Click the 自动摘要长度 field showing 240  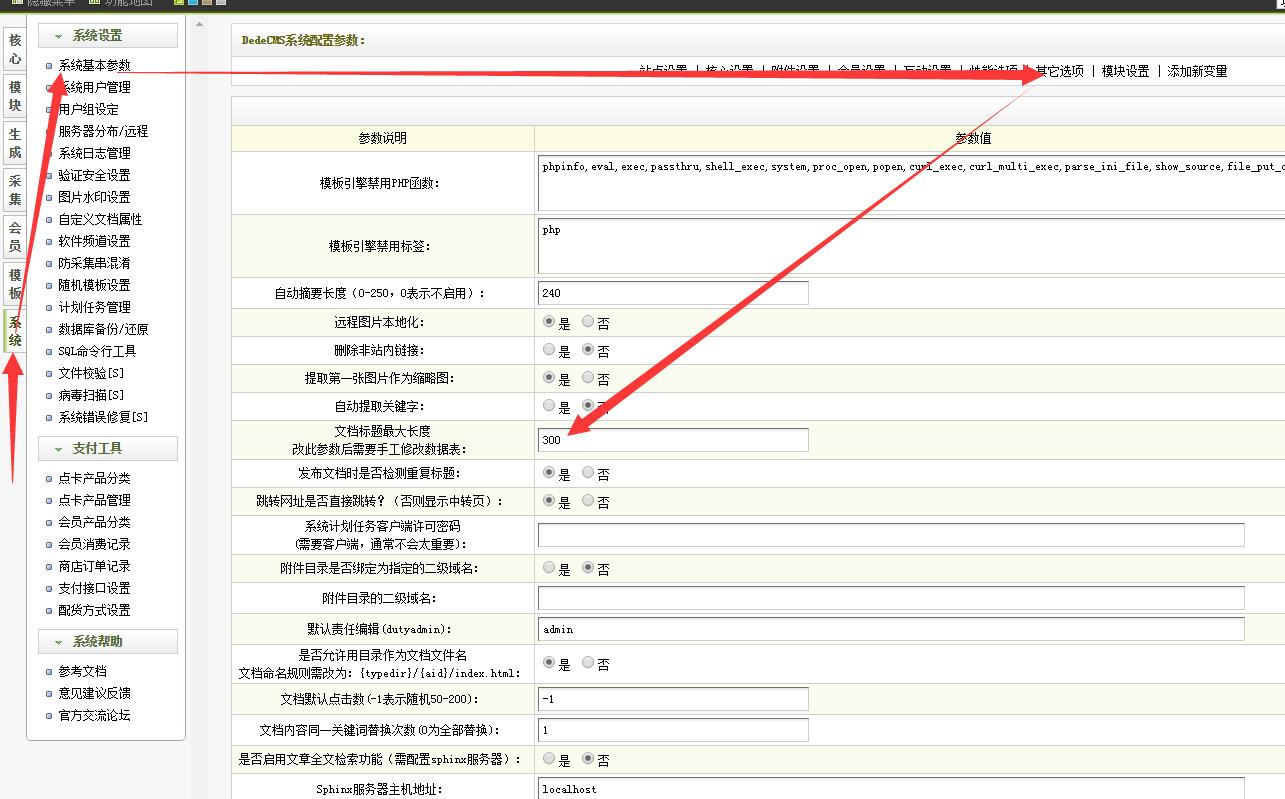click(673, 293)
